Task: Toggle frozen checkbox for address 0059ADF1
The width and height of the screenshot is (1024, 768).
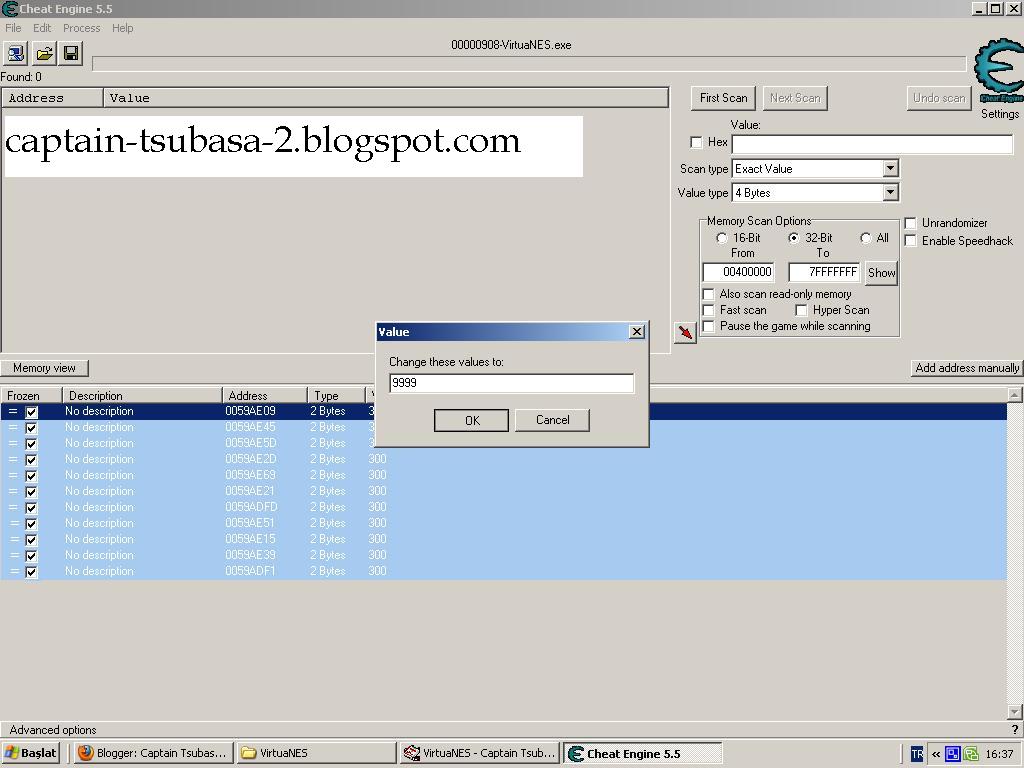Action: click(31, 572)
